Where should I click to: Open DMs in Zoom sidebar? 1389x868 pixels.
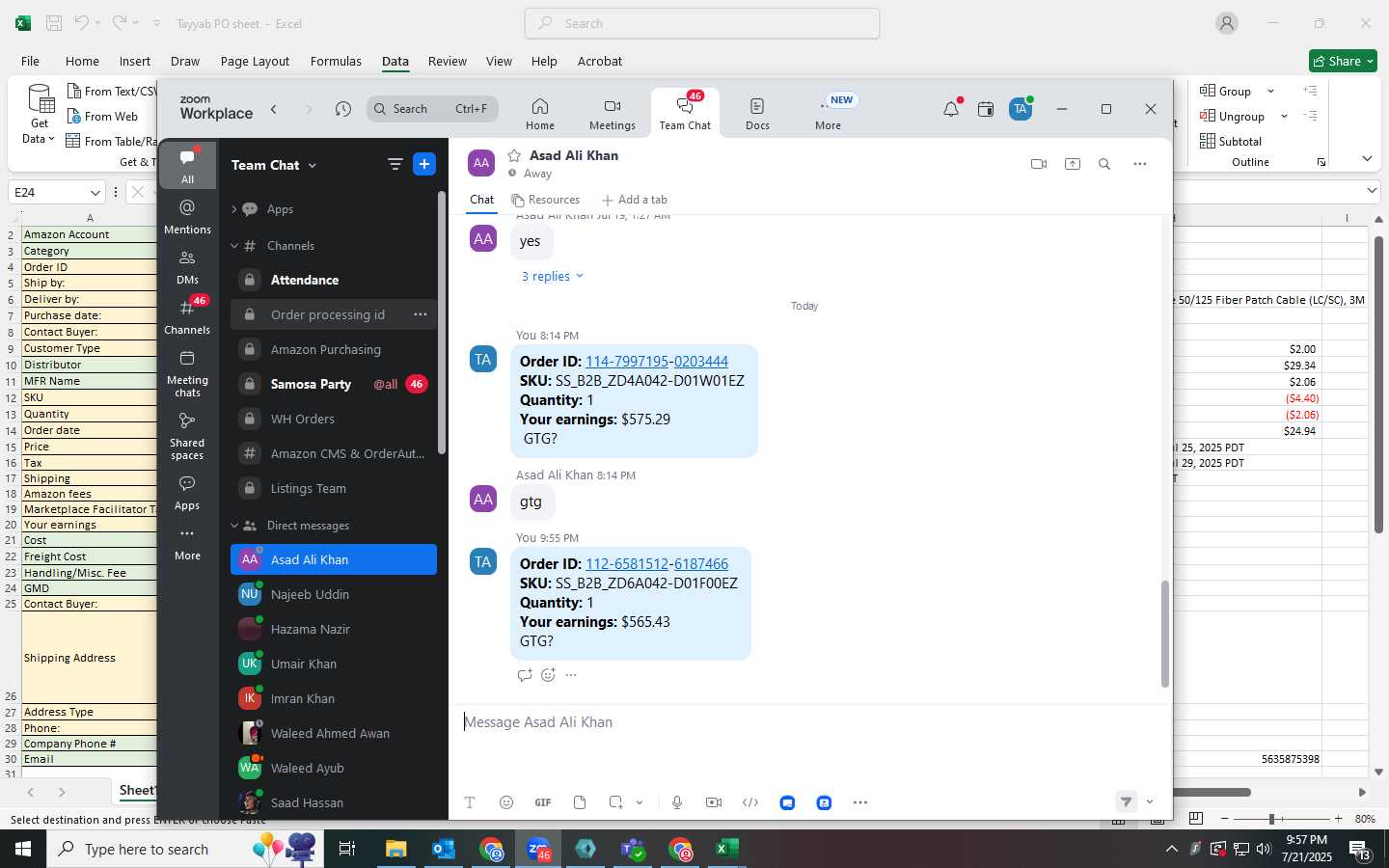[x=187, y=267]
